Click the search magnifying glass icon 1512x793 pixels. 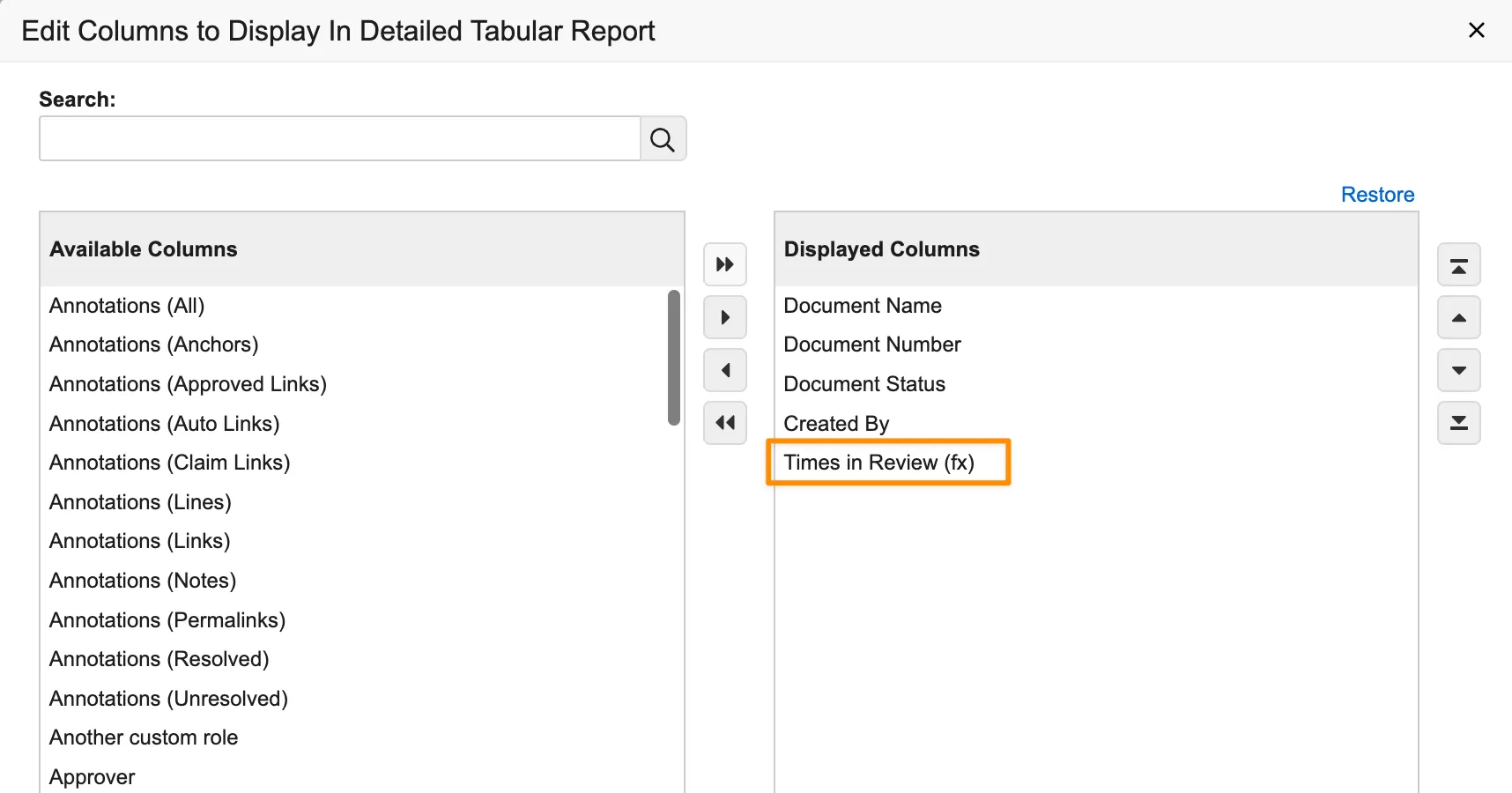click(x=663, y=139)
